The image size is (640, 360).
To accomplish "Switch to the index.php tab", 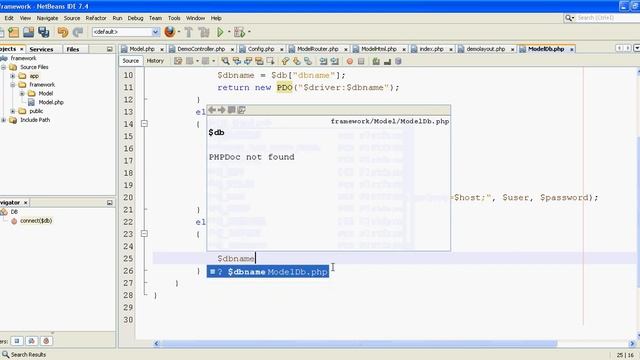I will (x=431, y=49).
